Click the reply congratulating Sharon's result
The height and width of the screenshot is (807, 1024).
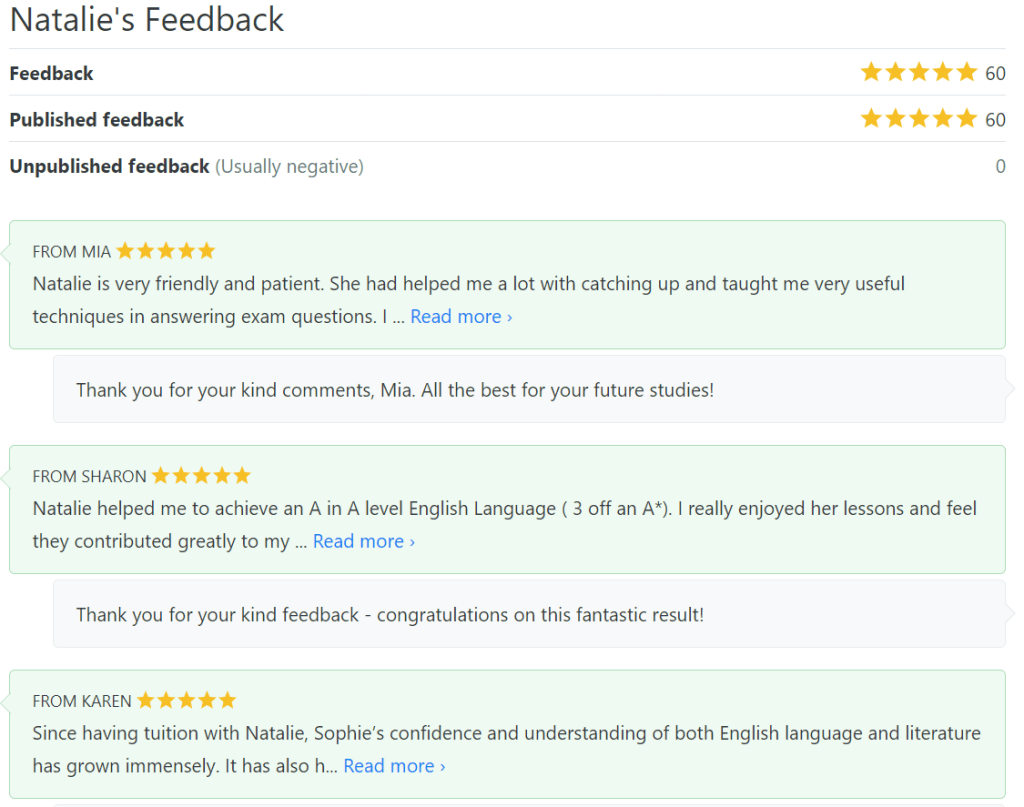coord(390,614)
